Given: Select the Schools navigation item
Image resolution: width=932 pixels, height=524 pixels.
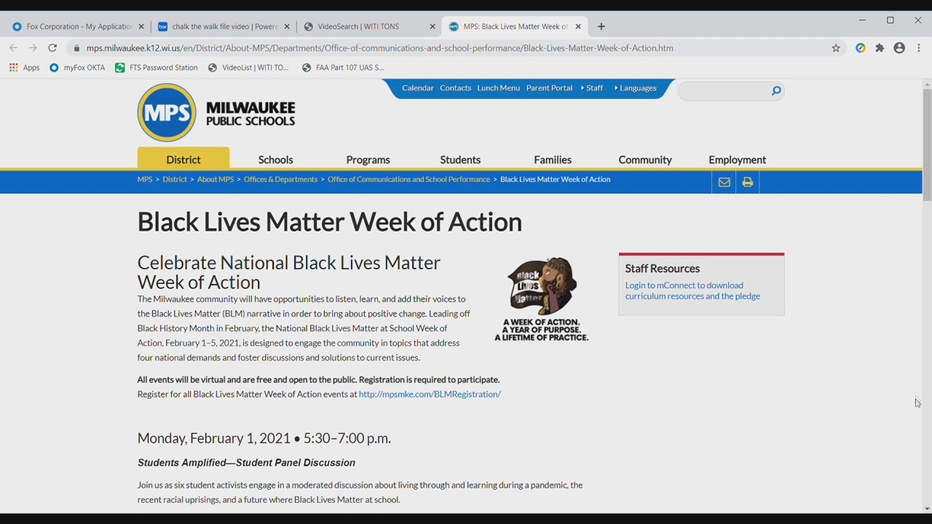Looking at the screenshot, I should (x=276, y=160).
